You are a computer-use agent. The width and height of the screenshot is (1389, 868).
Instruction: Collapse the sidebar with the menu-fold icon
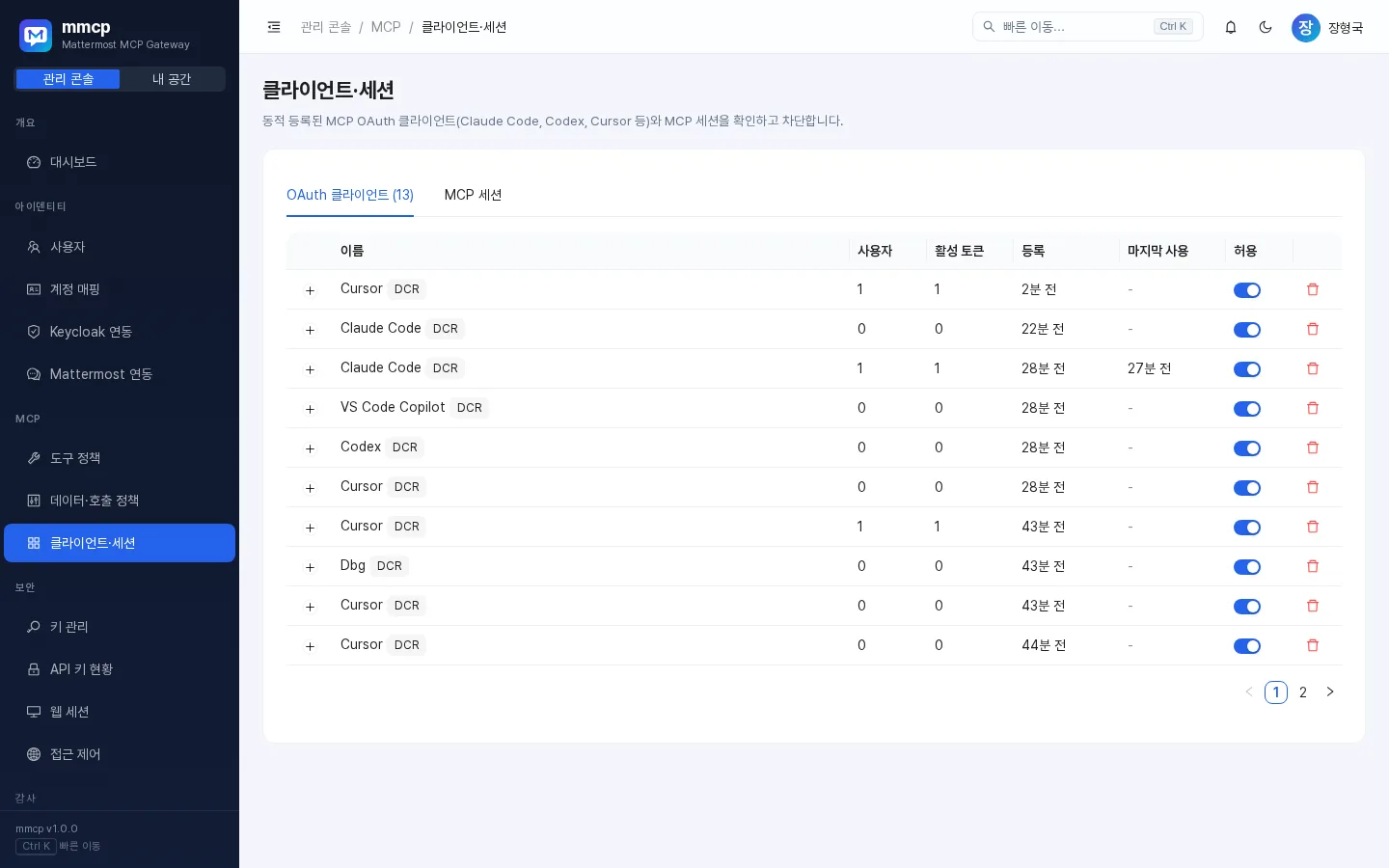point(274,27)
